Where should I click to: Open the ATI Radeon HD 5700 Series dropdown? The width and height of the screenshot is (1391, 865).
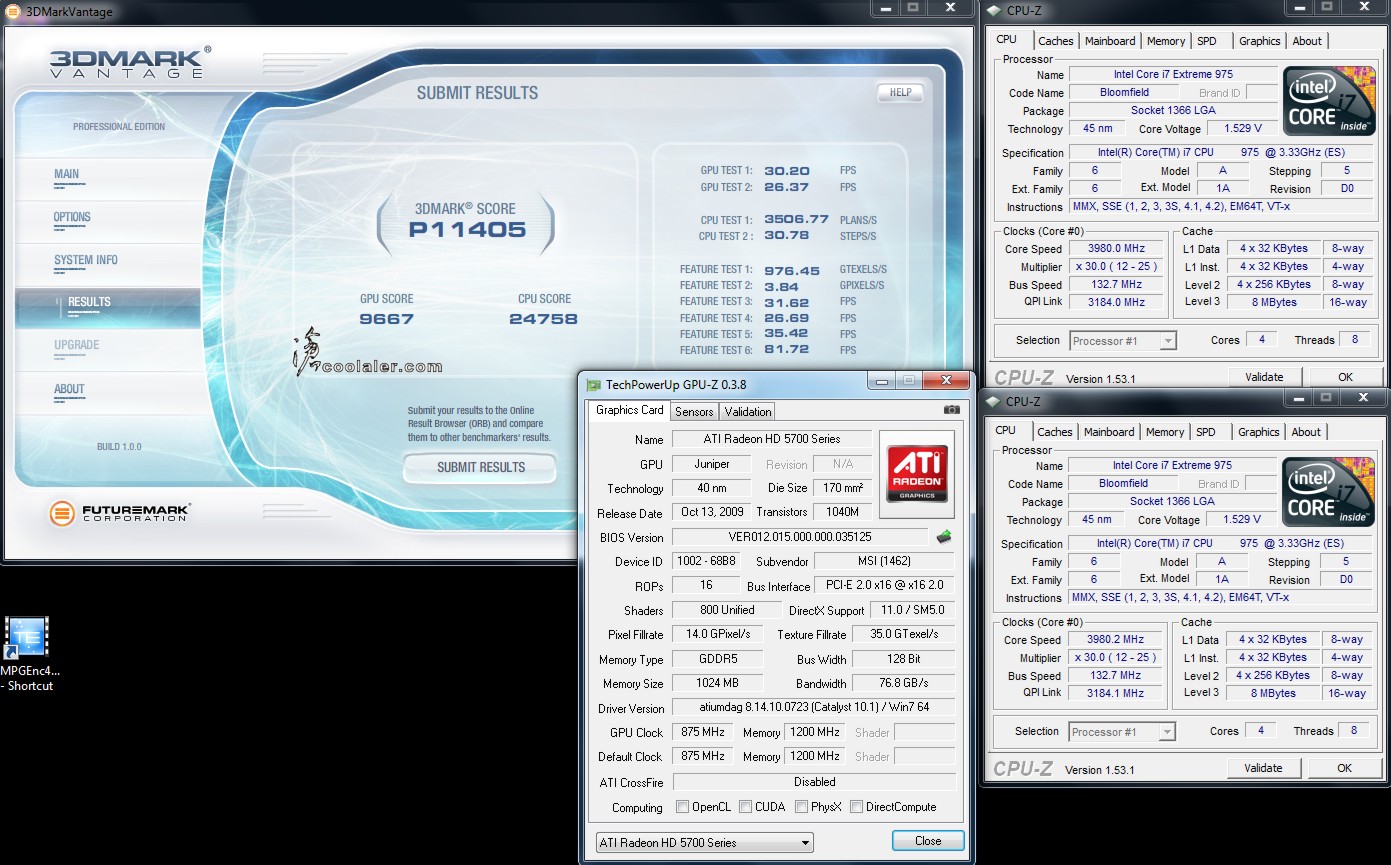tap(704, 843)
